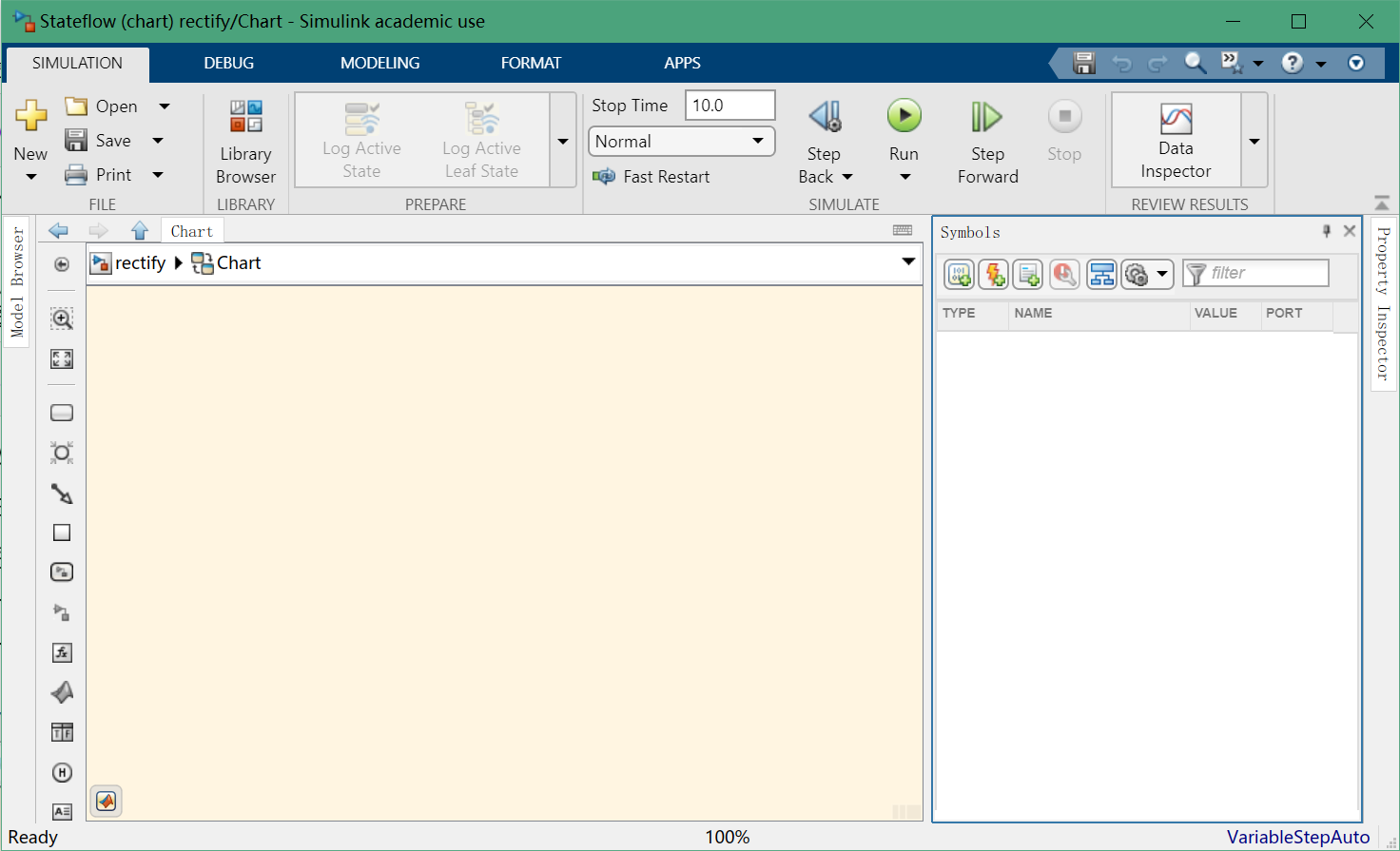Expand the breadcrumb path dropdown
The width and height of the screenshot is (1400, 851).
pyautogui.click(x=908, y=262)
